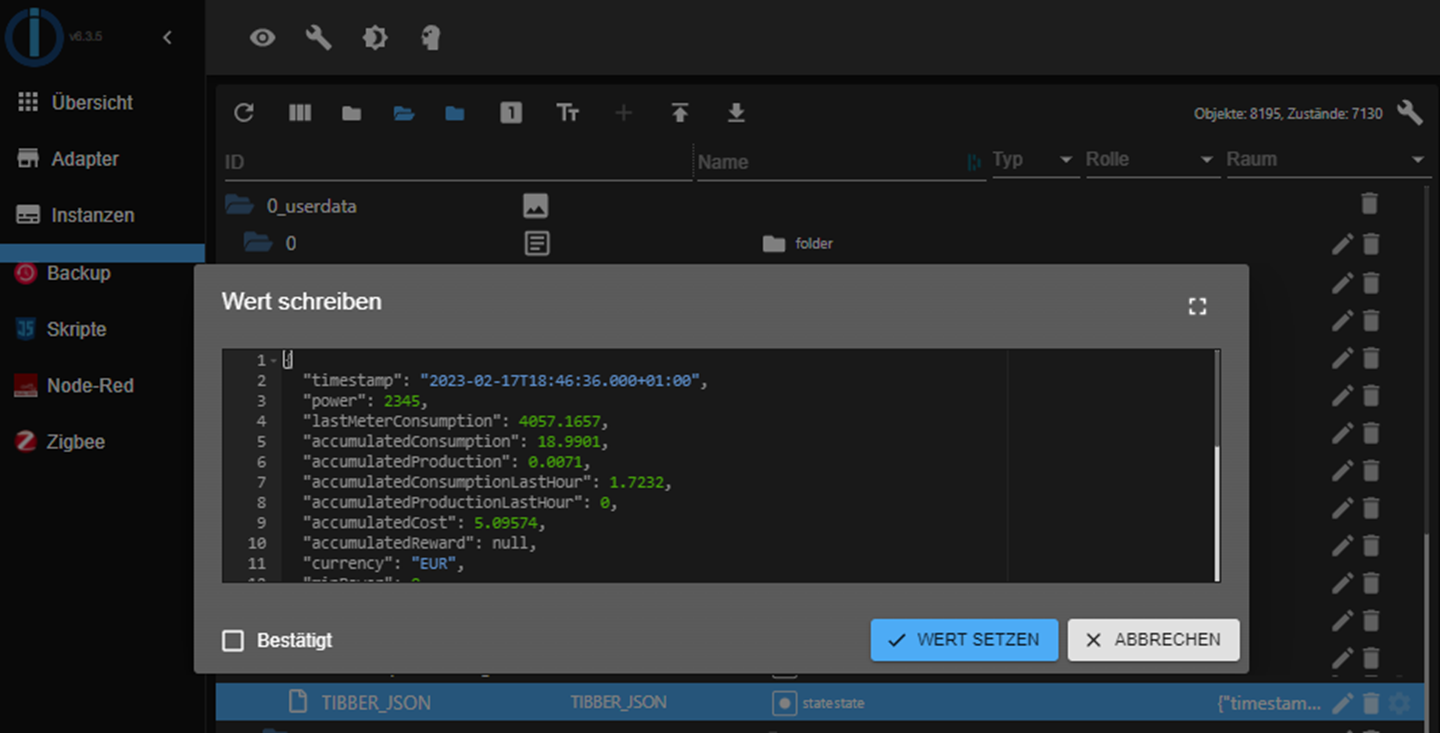Click the ID filter field
This screenshot has width=1440, height=733.
point(458,162)
